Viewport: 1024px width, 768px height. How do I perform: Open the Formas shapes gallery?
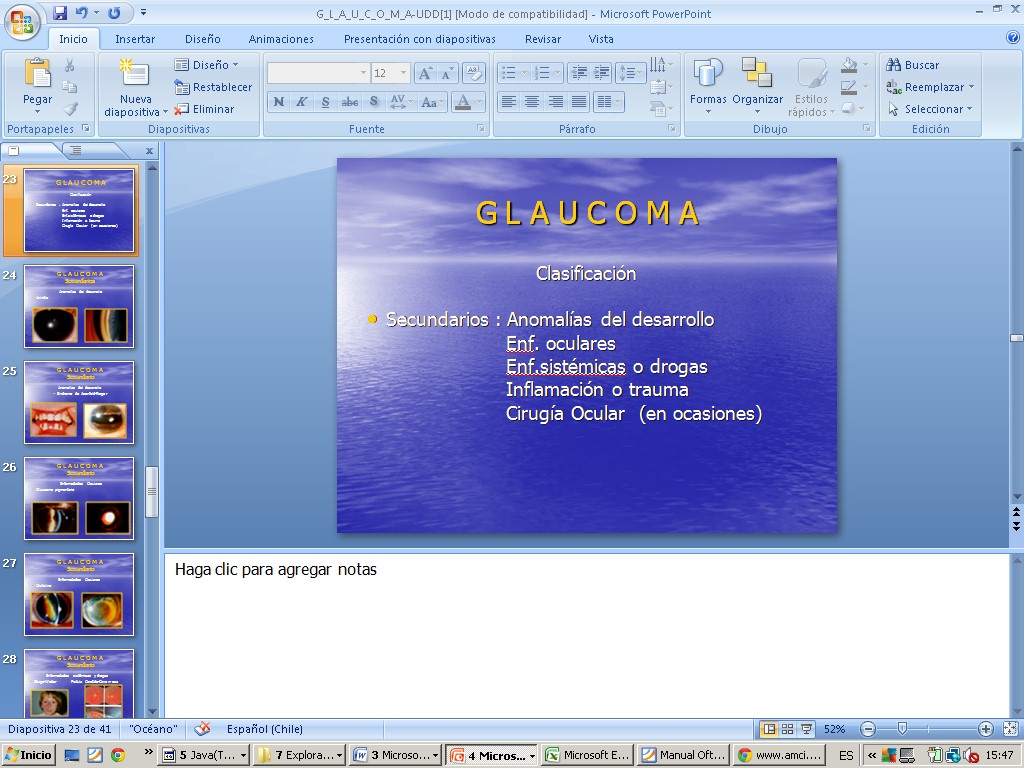[x=708, y=84]
